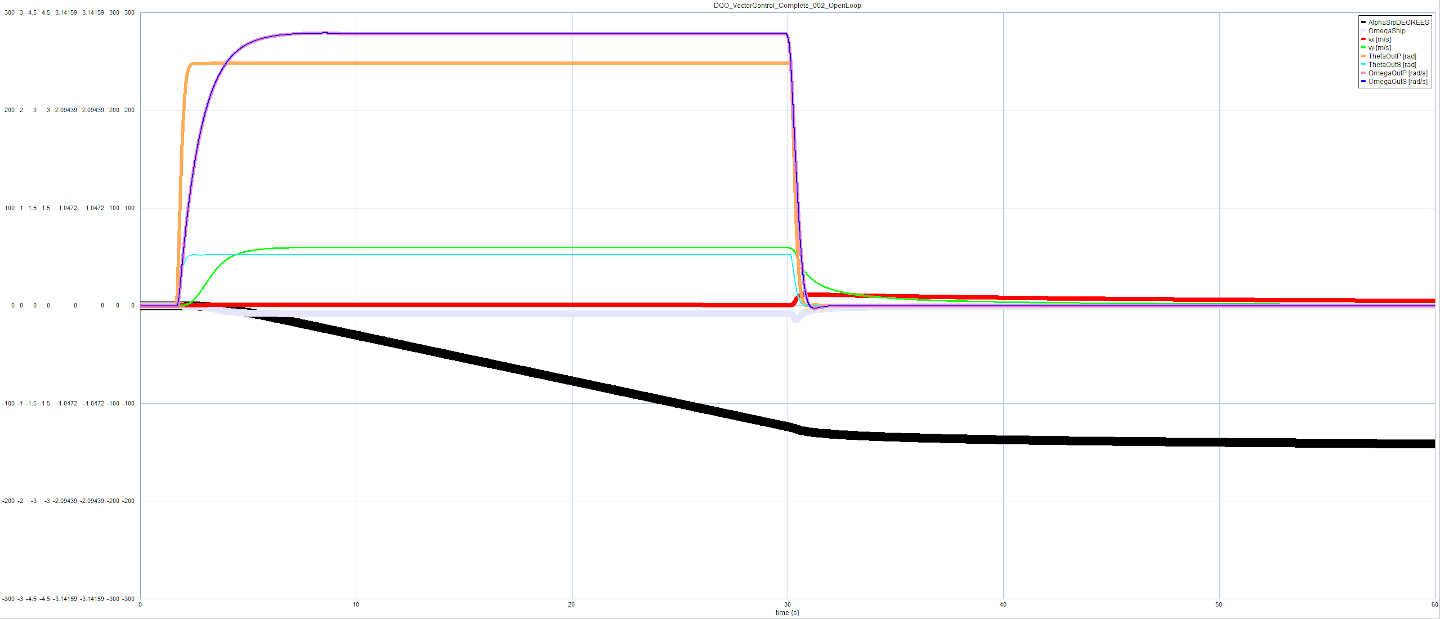Screen dimensions: 1440x619
Task: Click the x-axis tick labeled 40
Action: [x=1003, y=605]
